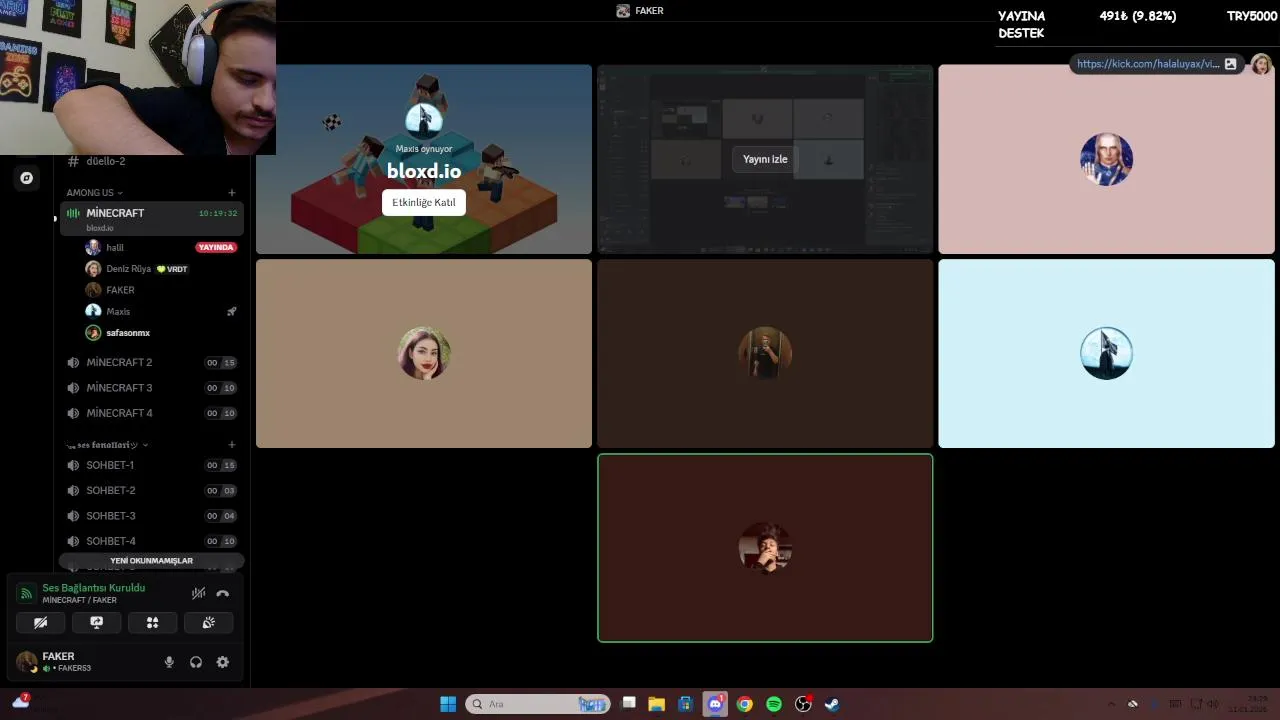1280x720 pixels.
Task: Open the Windows Start menu
Action: click(x=448, y=704)
